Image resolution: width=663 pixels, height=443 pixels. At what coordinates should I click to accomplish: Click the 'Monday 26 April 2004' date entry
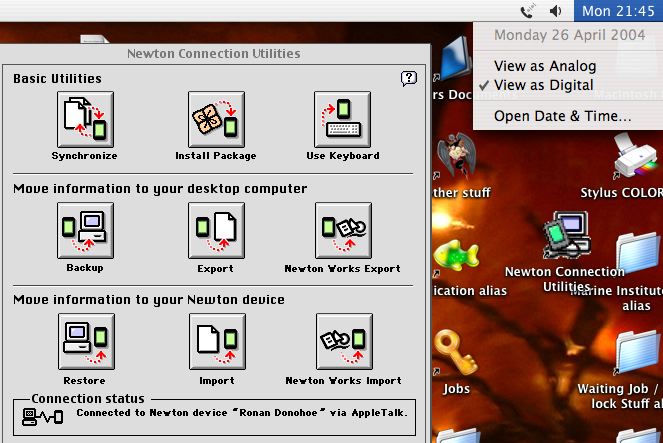pyautogui.click(x=570, y=35)
